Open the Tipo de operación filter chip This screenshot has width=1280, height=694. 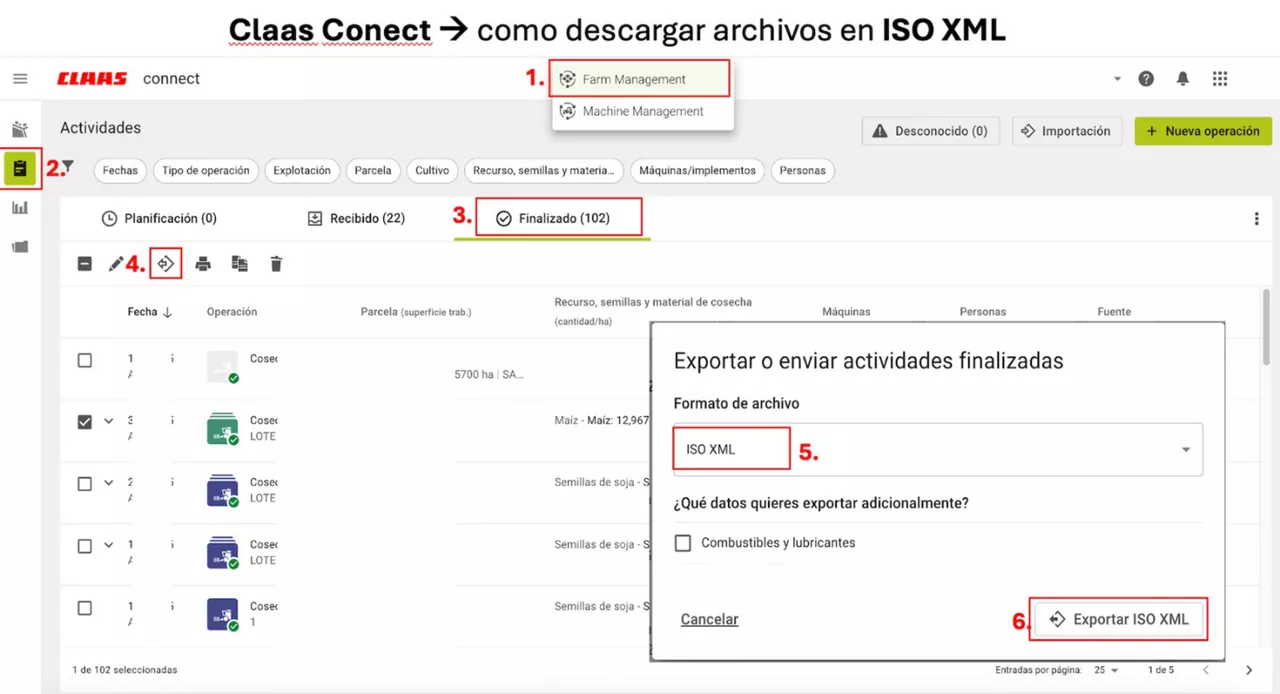206,171
